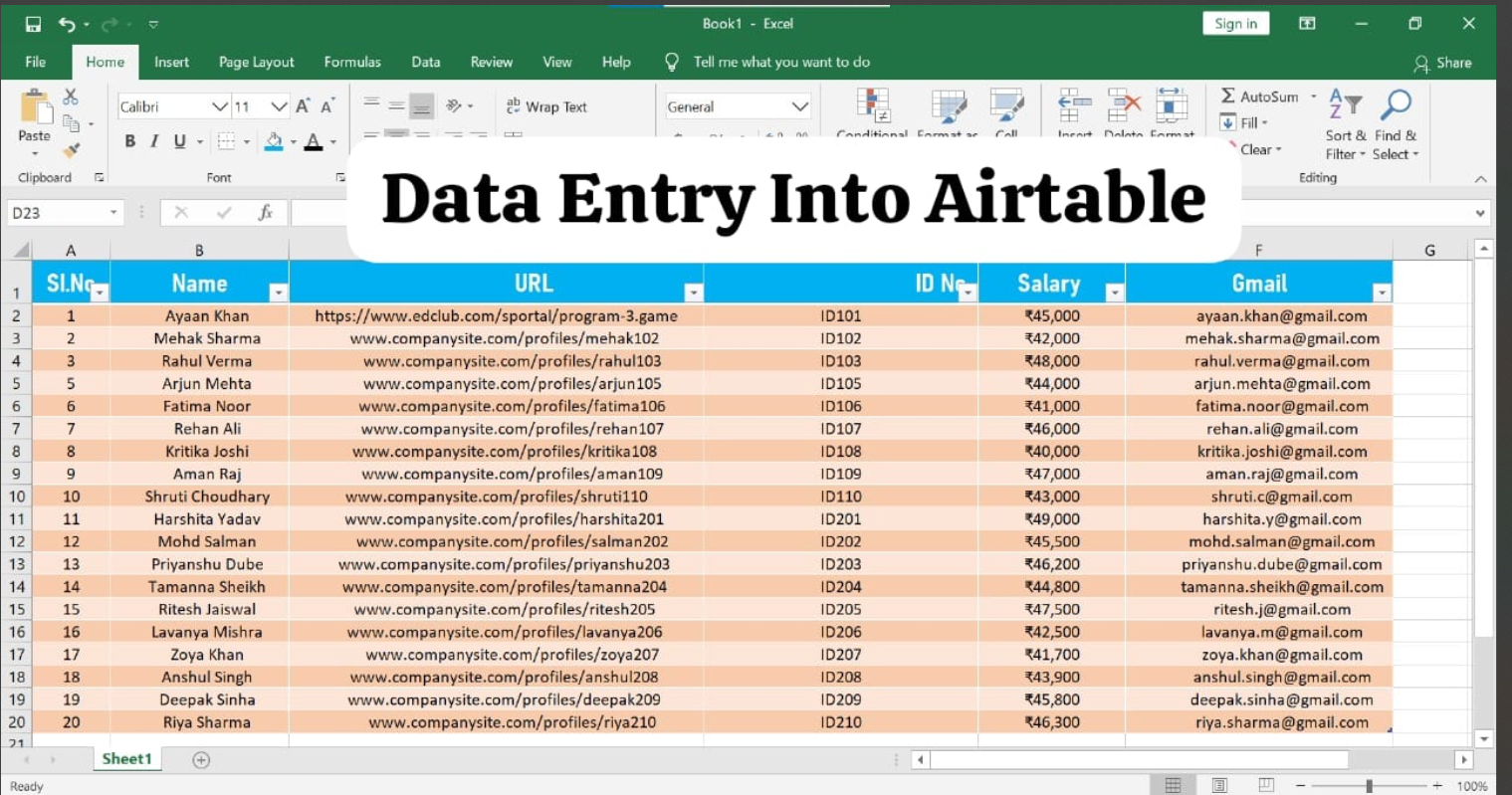Click the Format cells icon
The height and width of the screenshot is (795, 1512).
[1172, 105]
